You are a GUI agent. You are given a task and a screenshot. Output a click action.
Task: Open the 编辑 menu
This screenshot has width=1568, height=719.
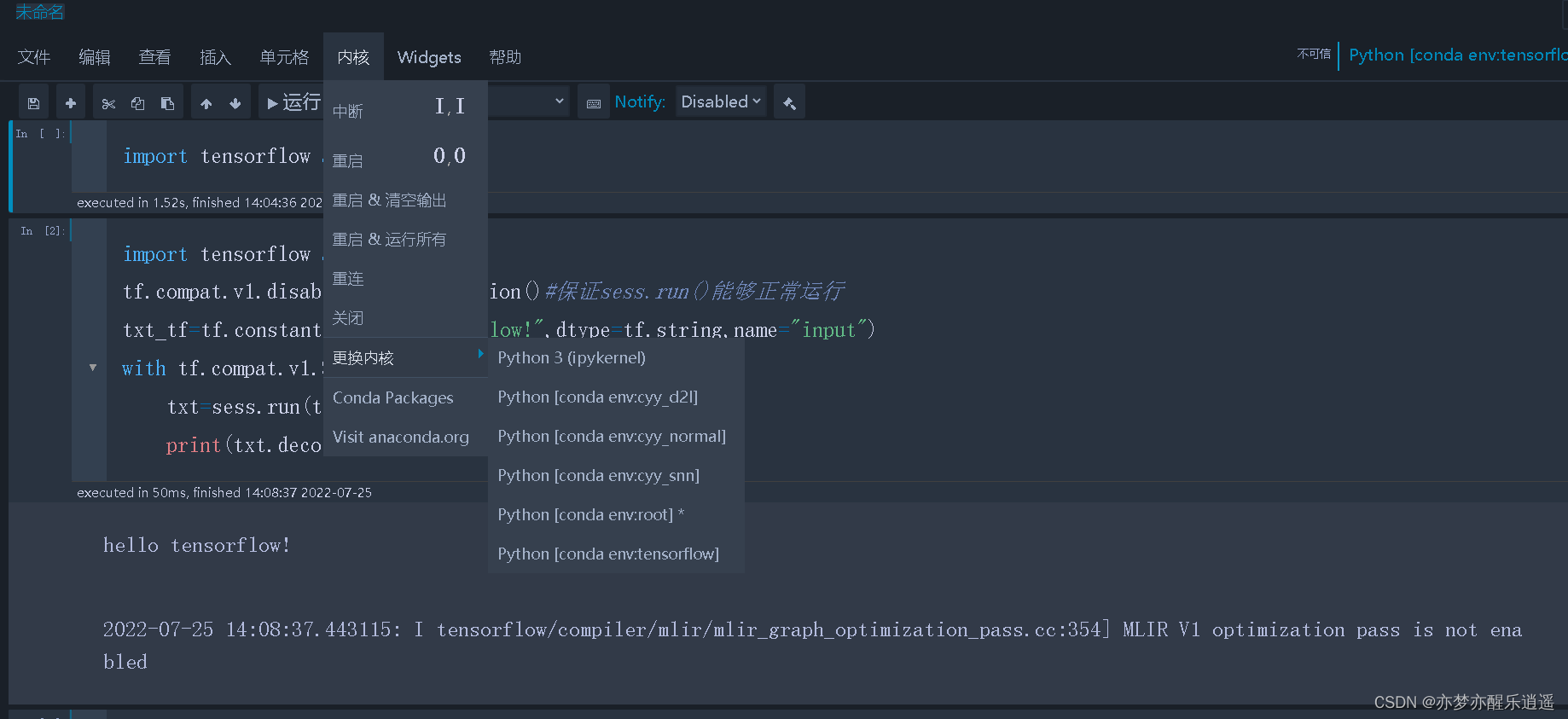(x=95, y=57)
